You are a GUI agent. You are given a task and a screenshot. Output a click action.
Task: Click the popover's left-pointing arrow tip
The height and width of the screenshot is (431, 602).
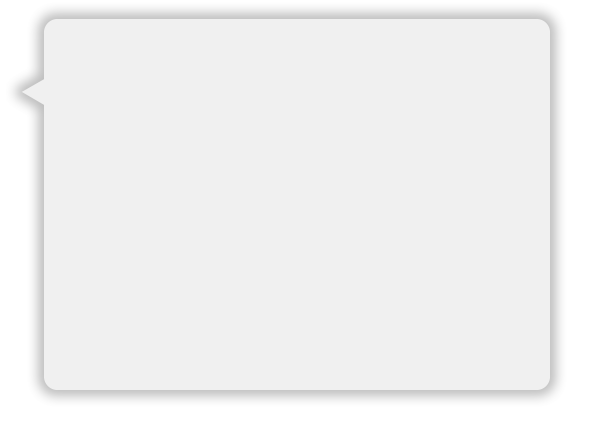coord(32,92)
